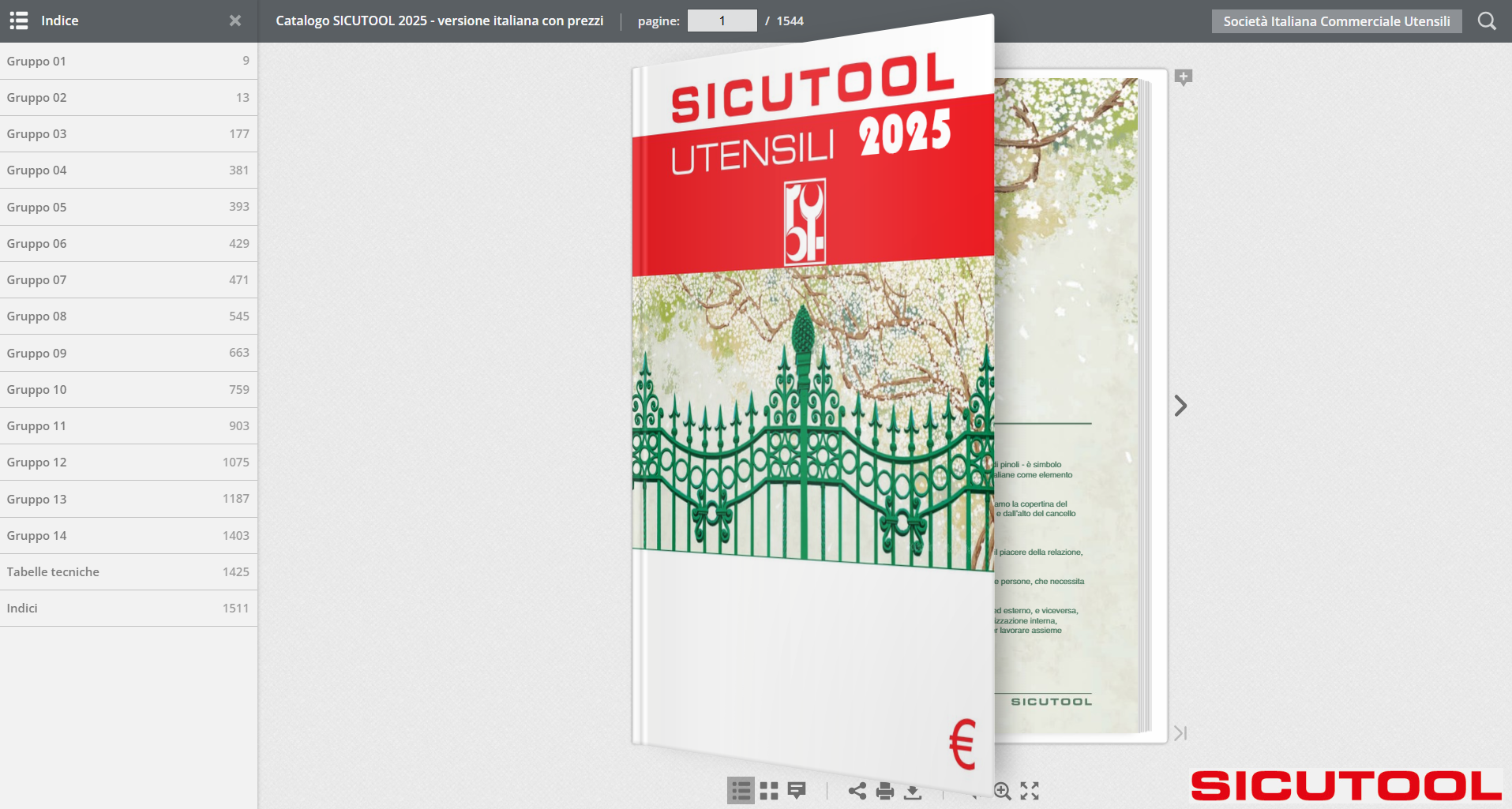Toggle the table of contents view button

741,790
